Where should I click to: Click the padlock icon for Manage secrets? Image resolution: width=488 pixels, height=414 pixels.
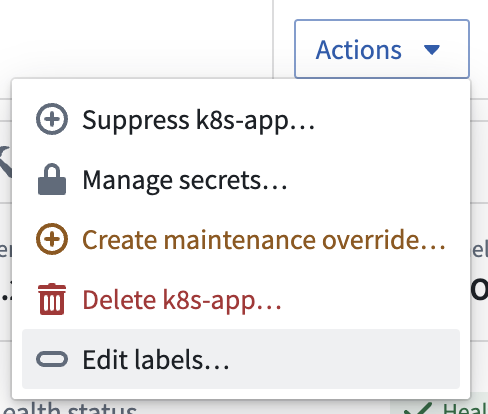(52, 179)
